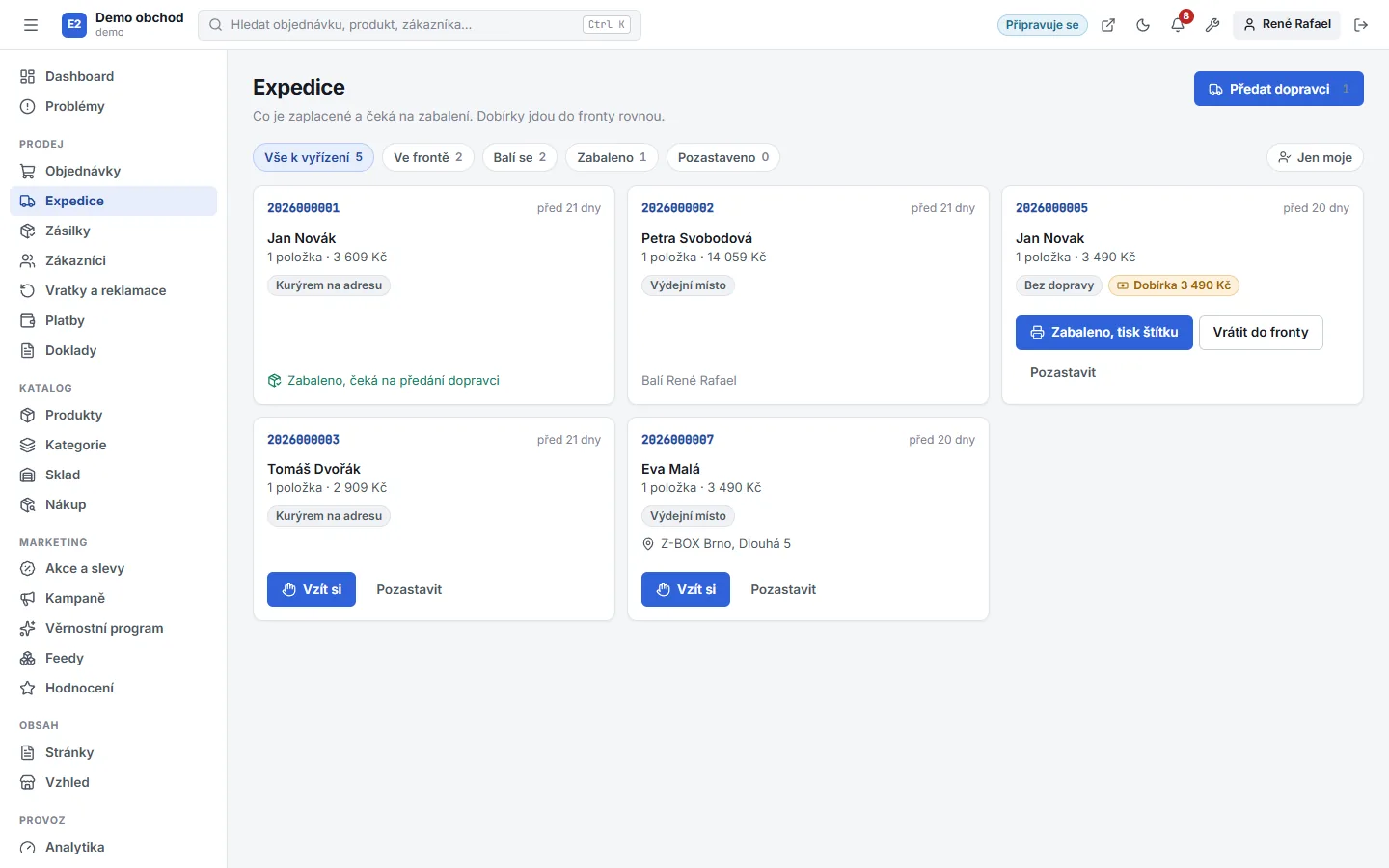Go to Zákazníci section

[x=113, y=260]
